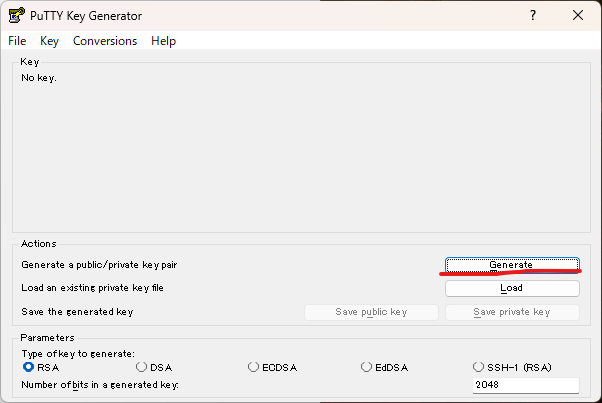Click Load to open existing private key

coord(511,288)
